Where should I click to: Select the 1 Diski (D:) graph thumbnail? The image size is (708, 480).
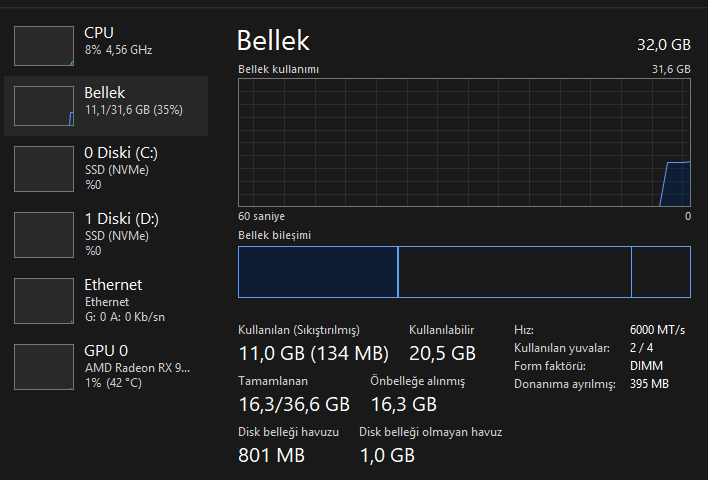(x=44, y=235)
